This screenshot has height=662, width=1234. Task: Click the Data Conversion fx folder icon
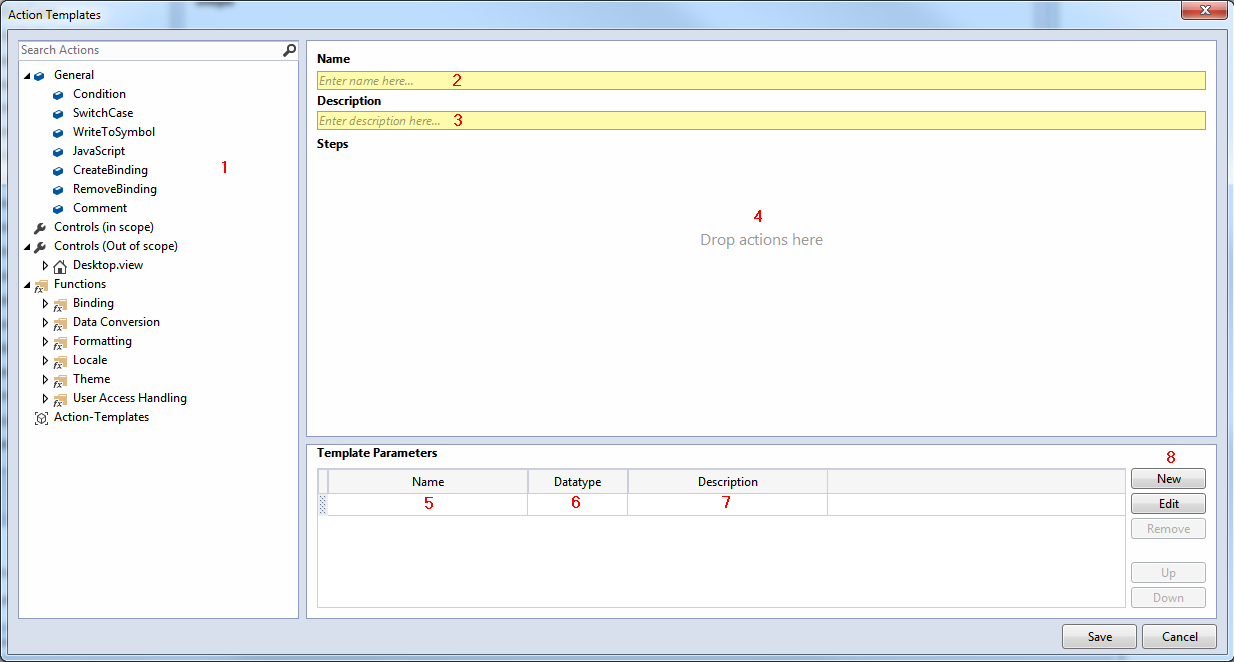60,323
